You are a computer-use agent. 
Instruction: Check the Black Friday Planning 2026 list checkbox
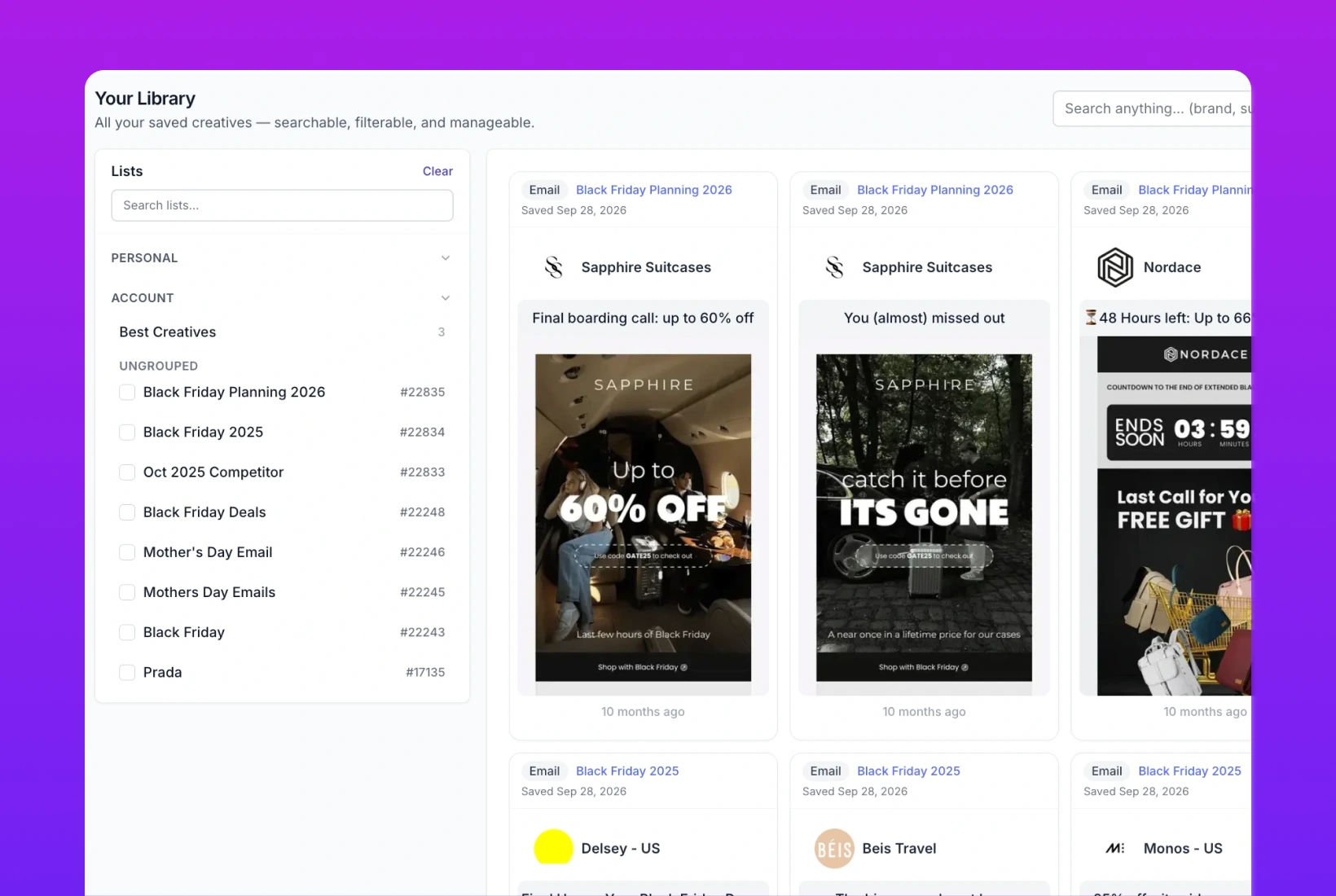click(127, 392)
